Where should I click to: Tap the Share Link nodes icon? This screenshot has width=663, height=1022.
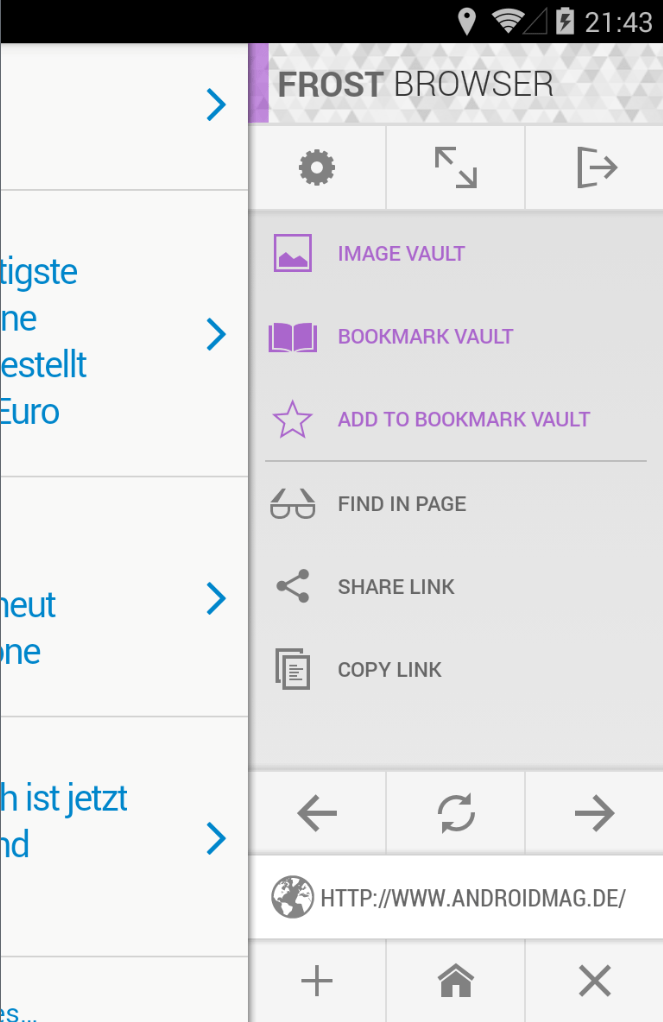click(292, 587)
